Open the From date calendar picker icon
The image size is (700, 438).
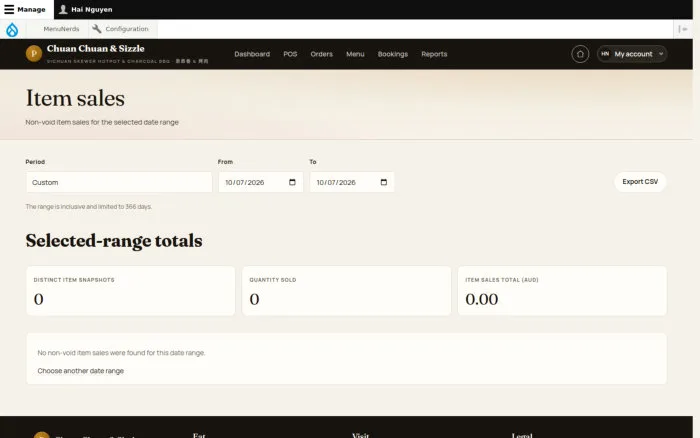point(292,182)
